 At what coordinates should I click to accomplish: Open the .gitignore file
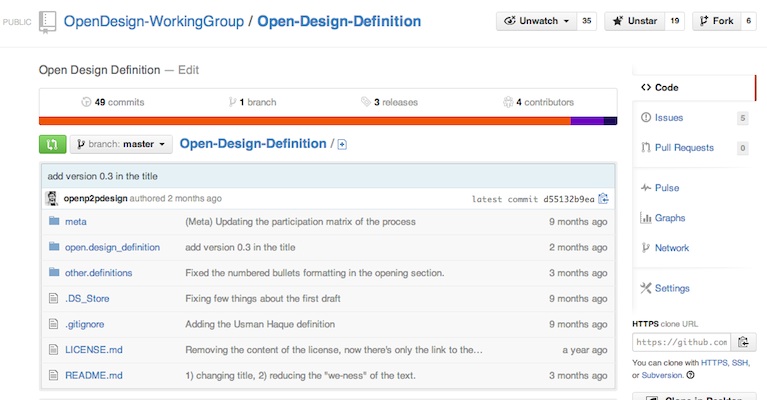click(85, 324)
